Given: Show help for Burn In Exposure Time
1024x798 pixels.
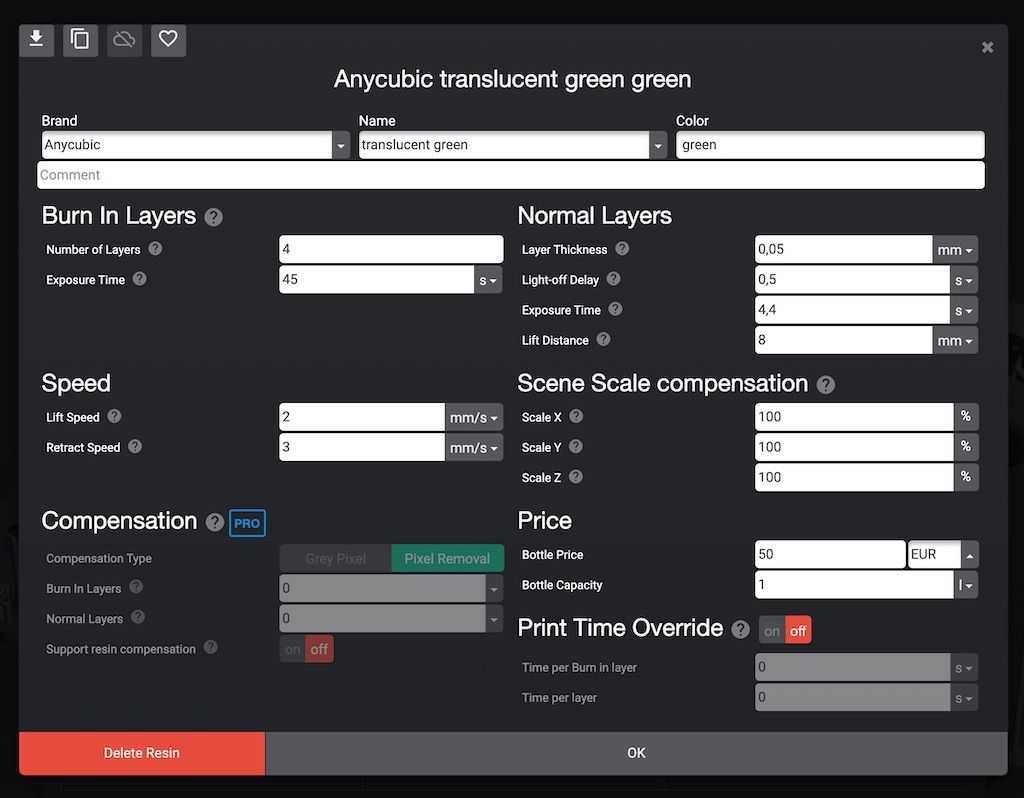Looking at the screenshot, I should [140, 279].
